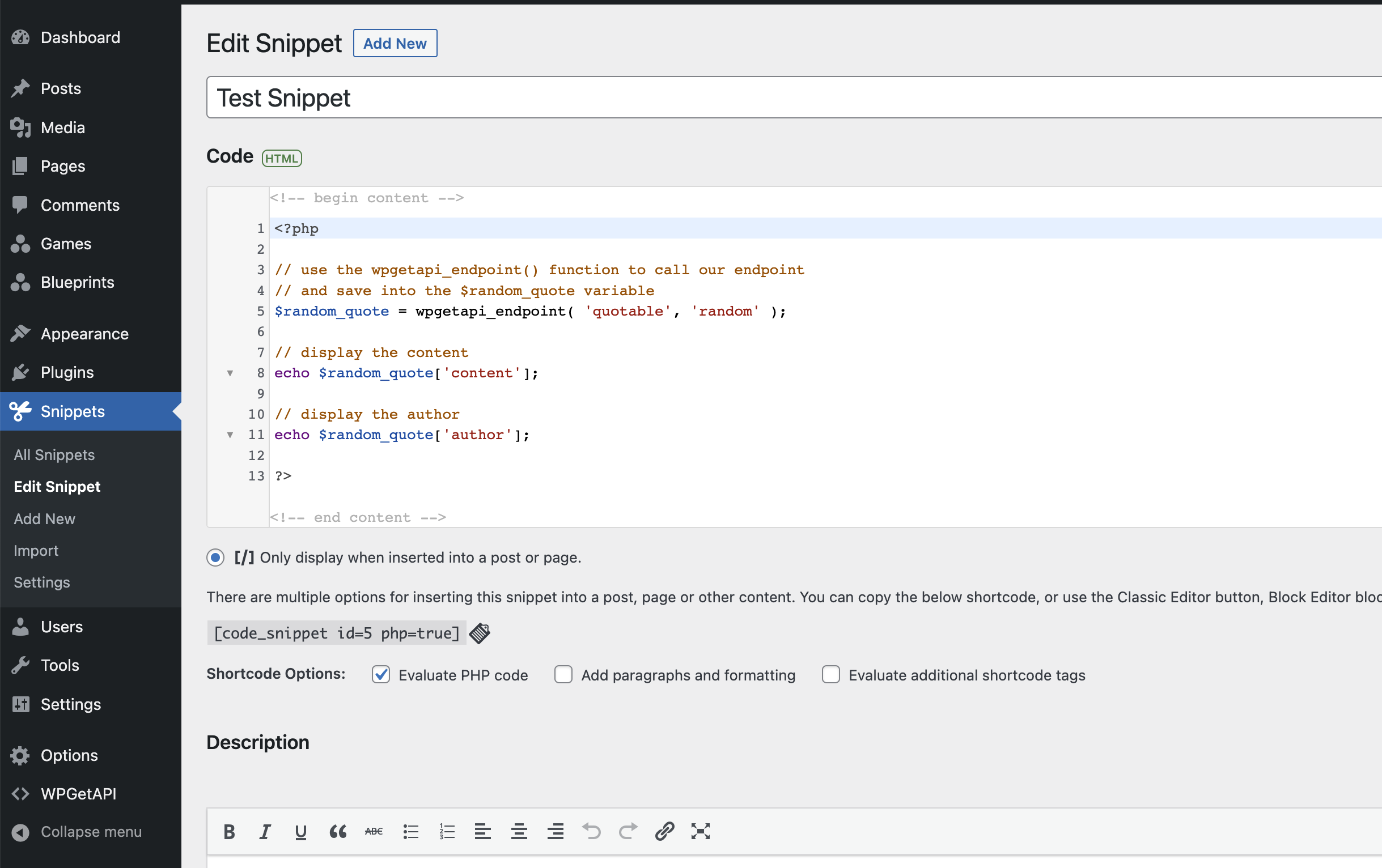Align description text left
The image size is (1382, 868).
[482, 831]
